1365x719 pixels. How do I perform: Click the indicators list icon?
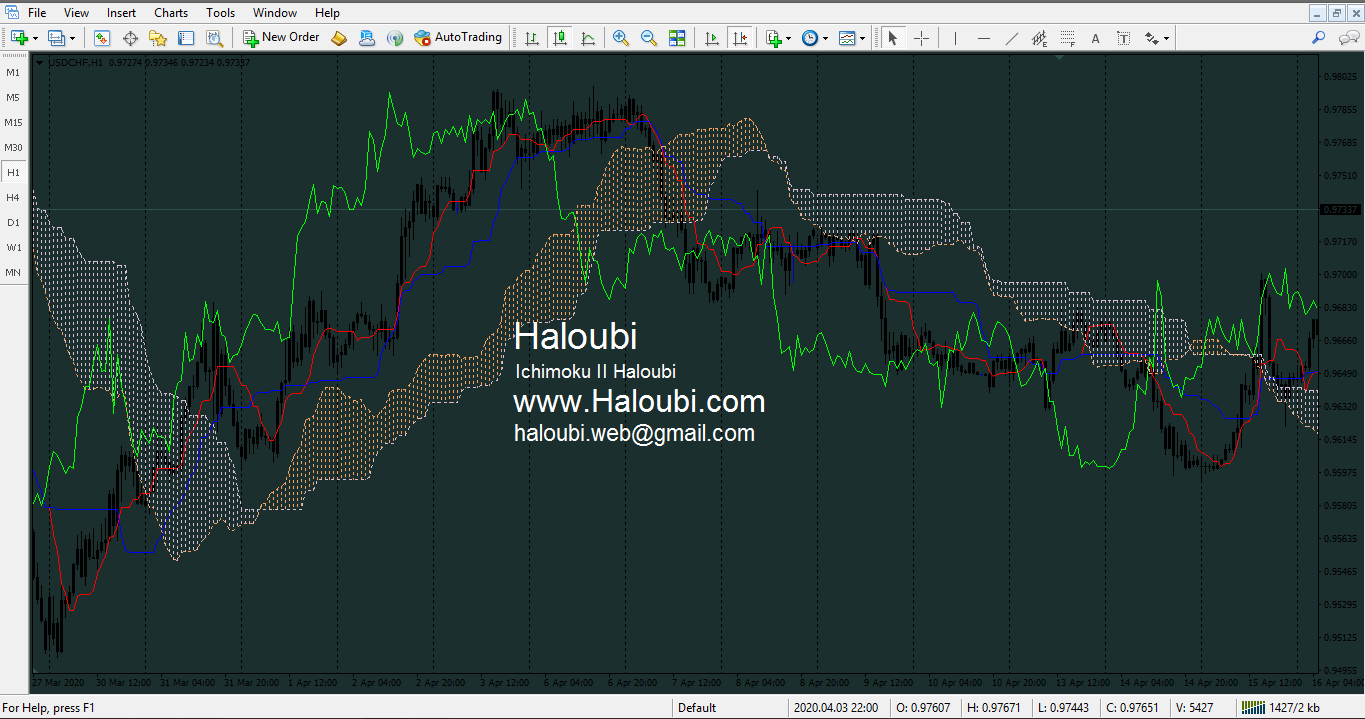pos(773,38)
